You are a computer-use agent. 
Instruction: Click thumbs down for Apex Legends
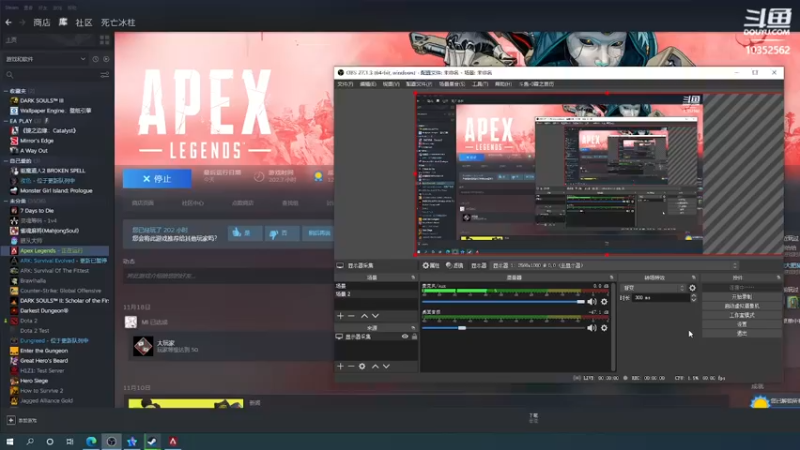282,233
